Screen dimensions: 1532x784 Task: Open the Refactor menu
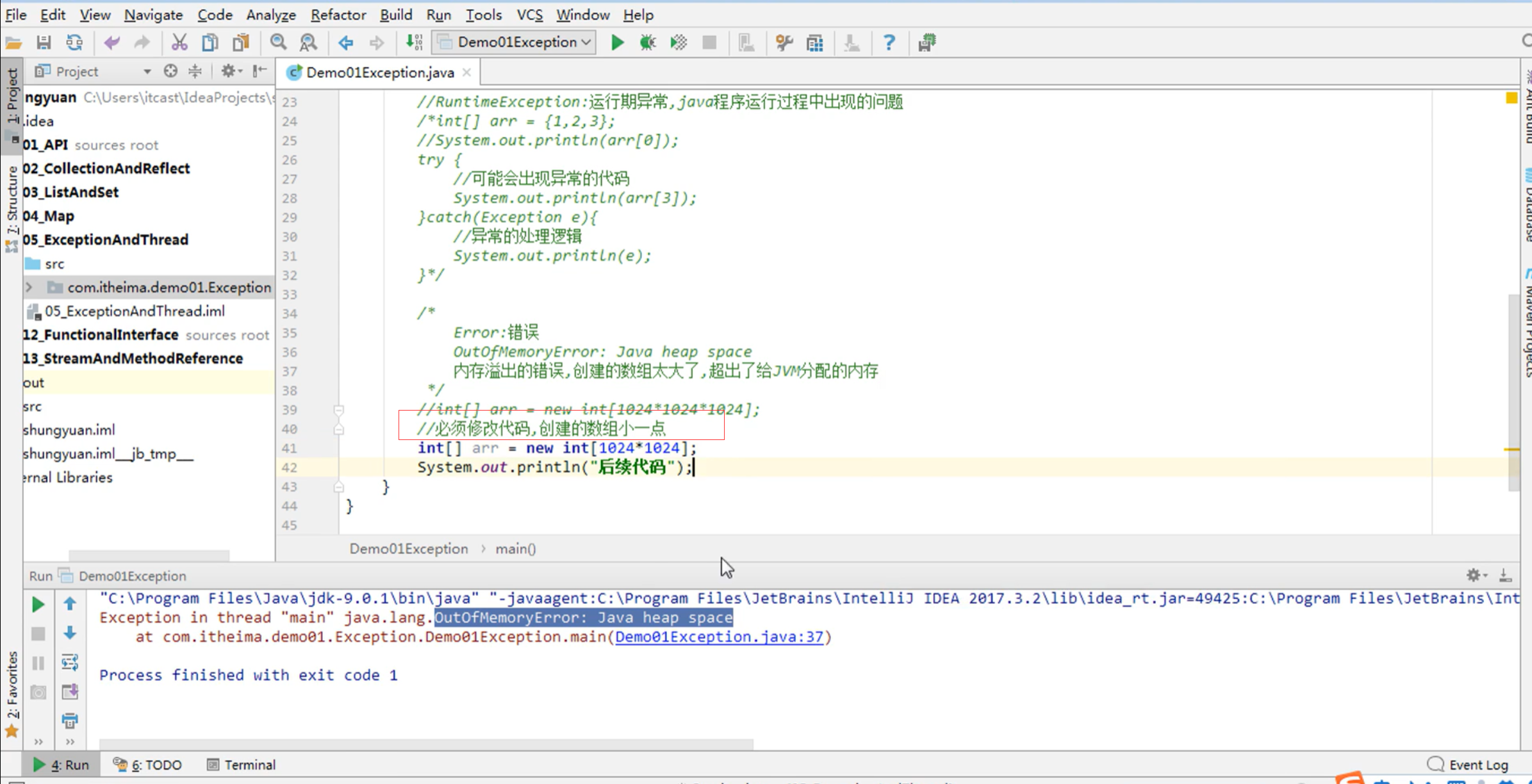pyautogui.click(x=338, y=14)
